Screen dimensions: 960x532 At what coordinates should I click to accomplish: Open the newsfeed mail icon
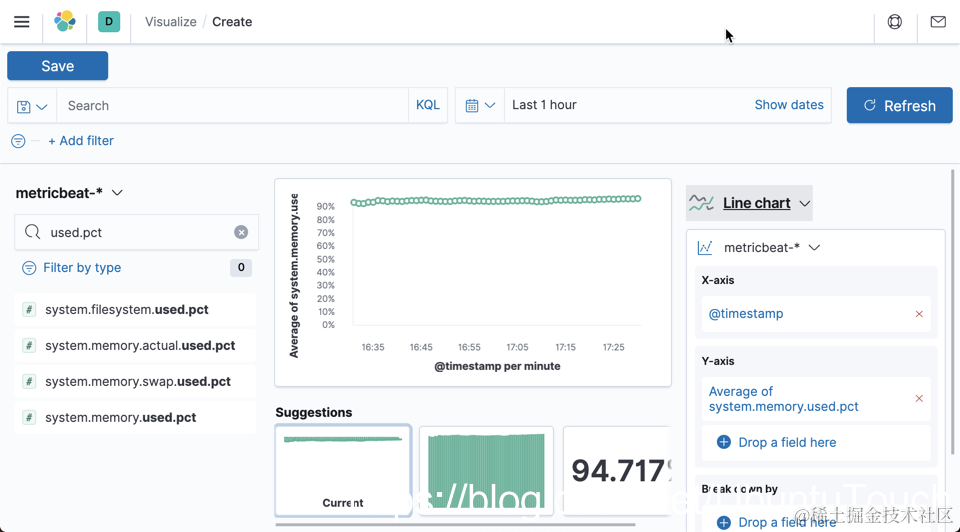coord(938,22)
